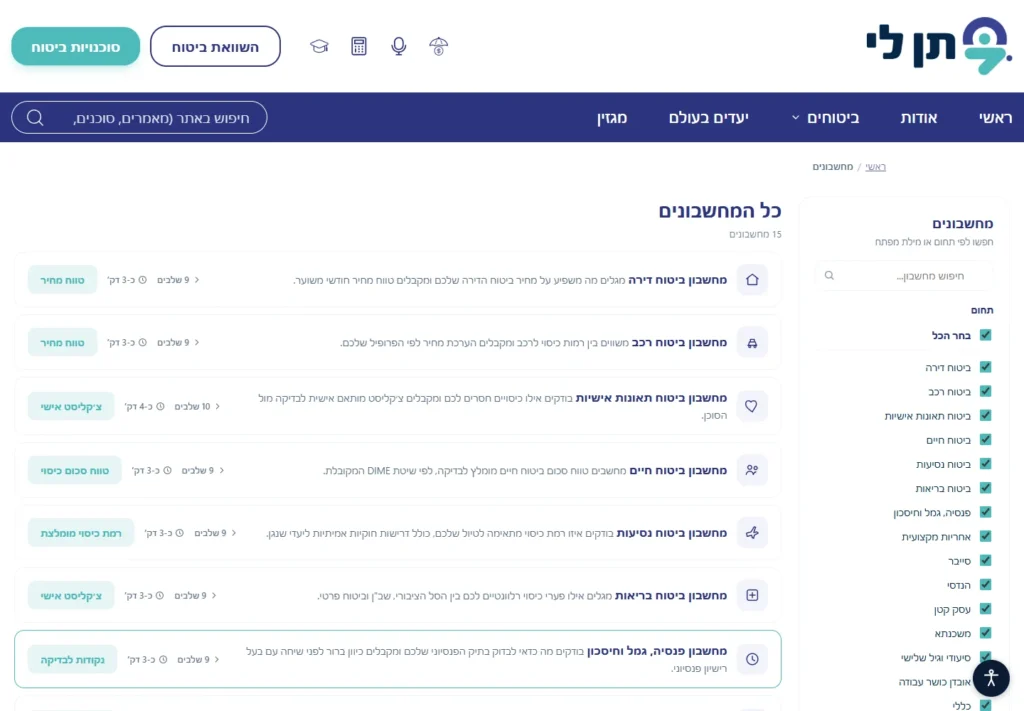The image size is (1024, 711).
Task: Toggle the בחר הכל checkbox
Action: pyautogui.click(x=985, y=335)
